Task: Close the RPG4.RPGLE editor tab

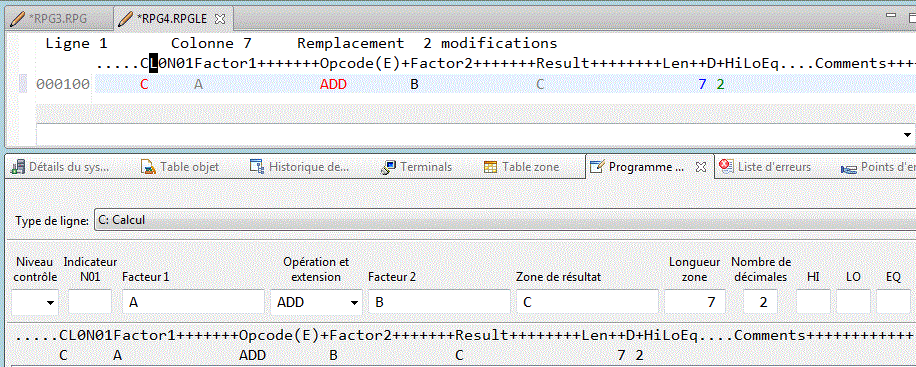Action: 220,19
